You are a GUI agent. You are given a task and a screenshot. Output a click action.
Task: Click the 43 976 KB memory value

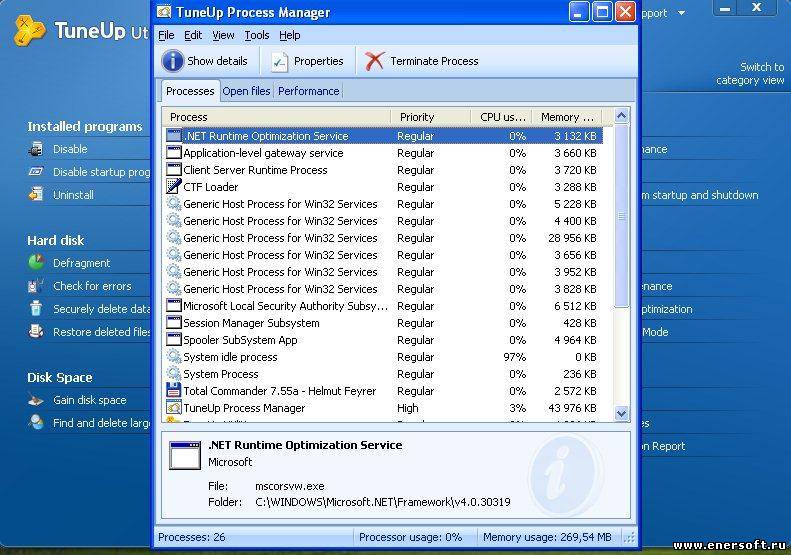click(x=573, y=408)
